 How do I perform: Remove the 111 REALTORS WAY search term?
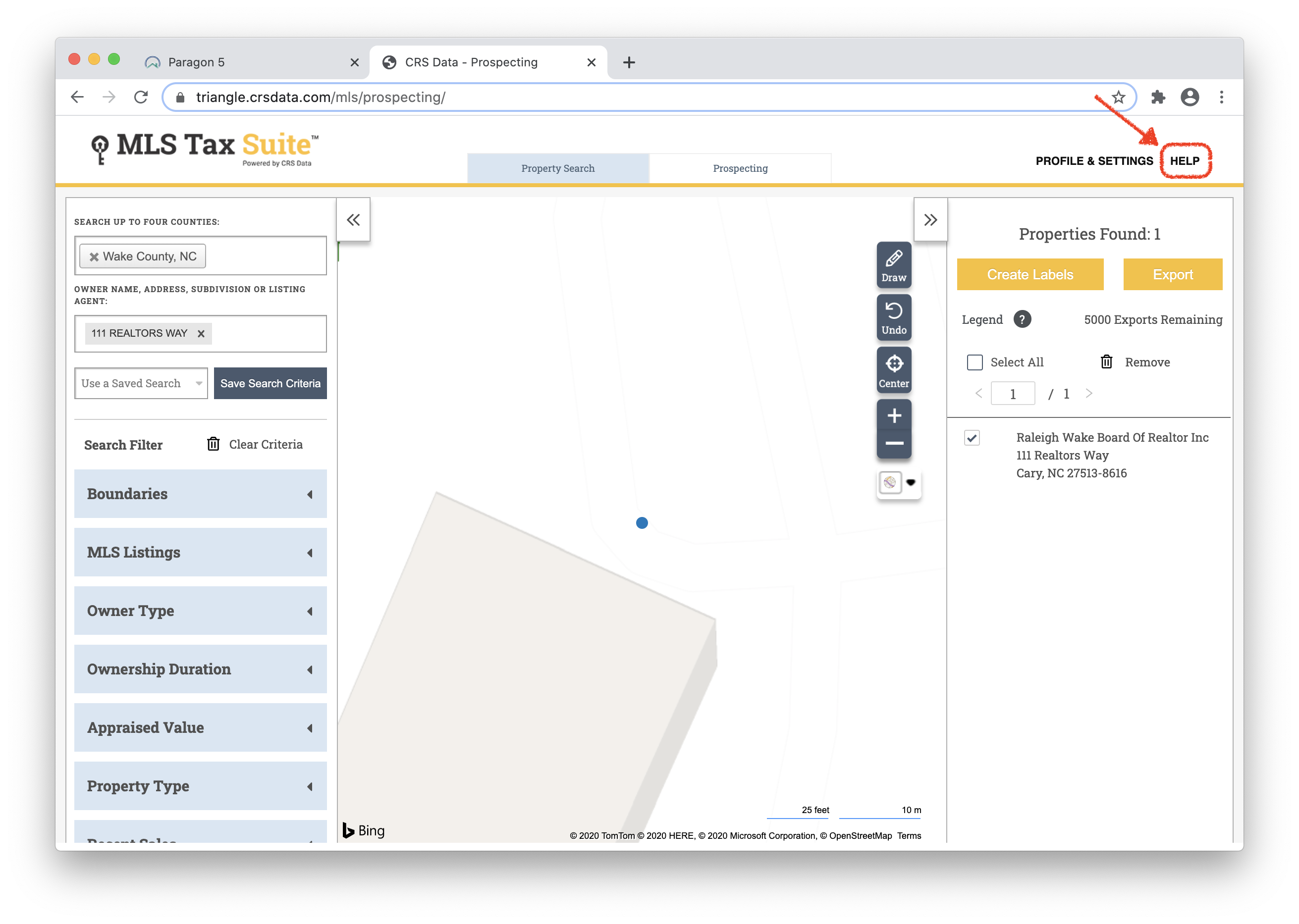click(x=200, y=333)
